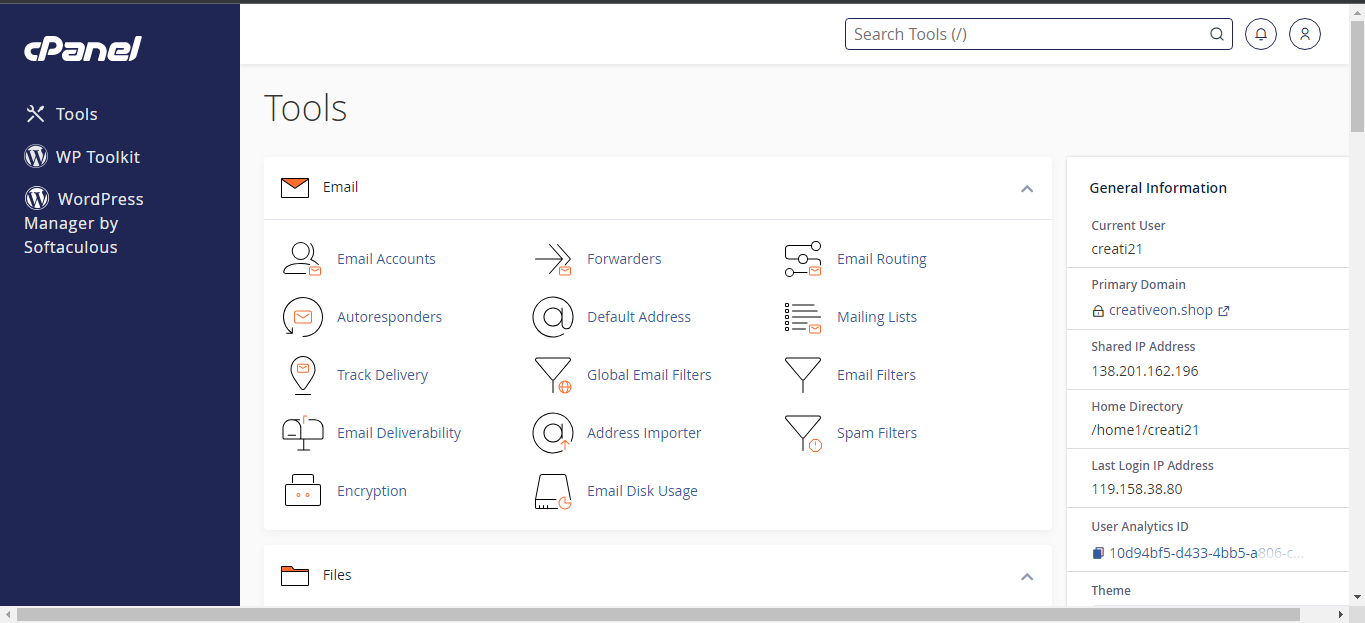Open the Global Email Filters link

point(649,375)
